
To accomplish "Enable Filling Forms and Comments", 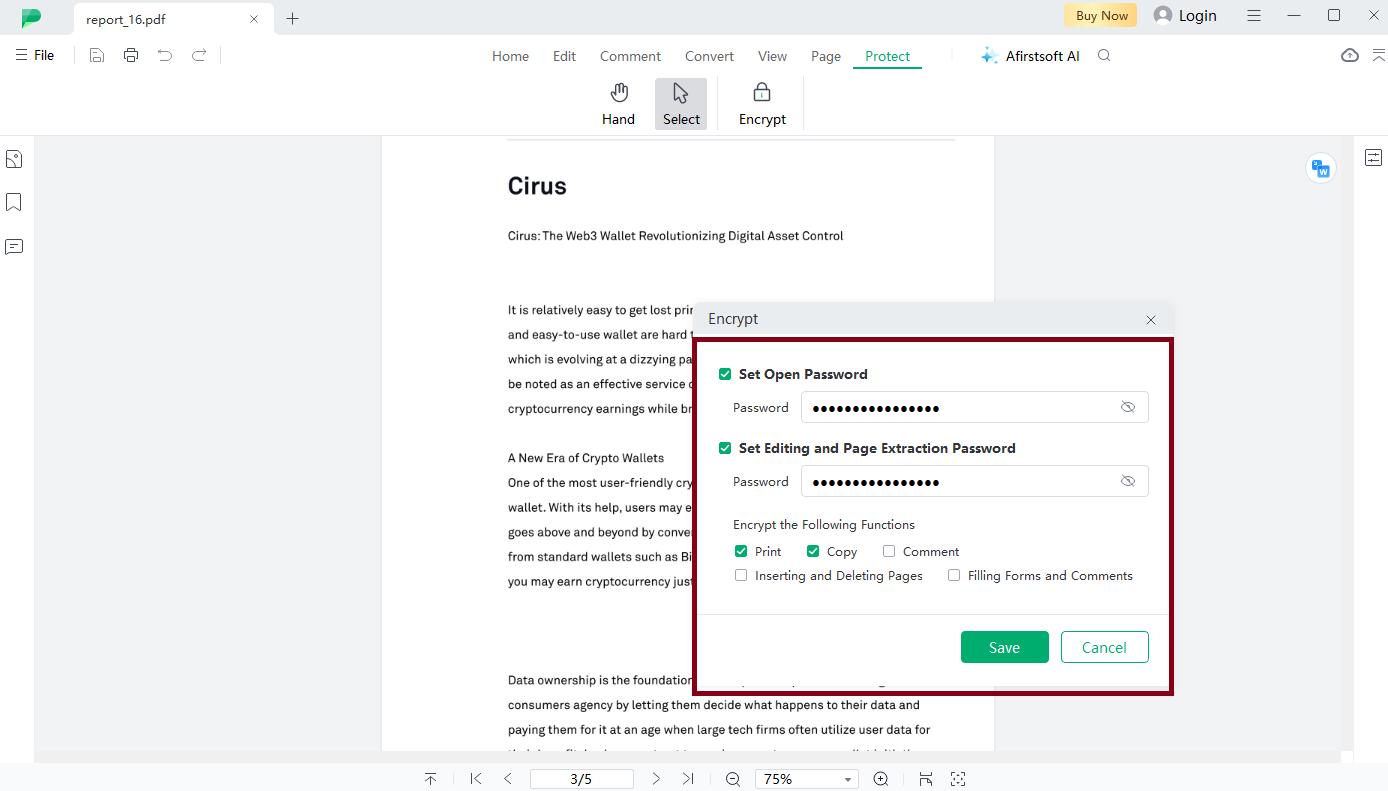I will [954, 575].
